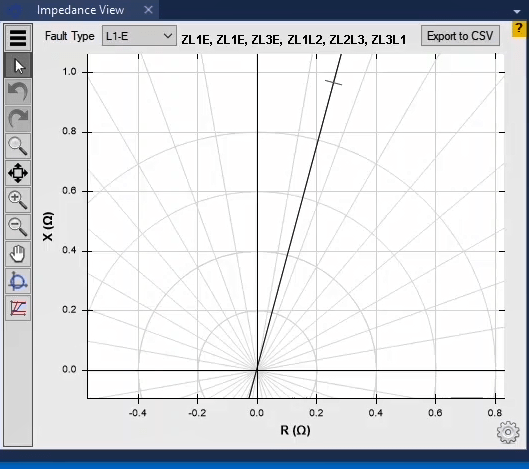
Task: Select the hand pan tool
Action: tap(18, 254)
